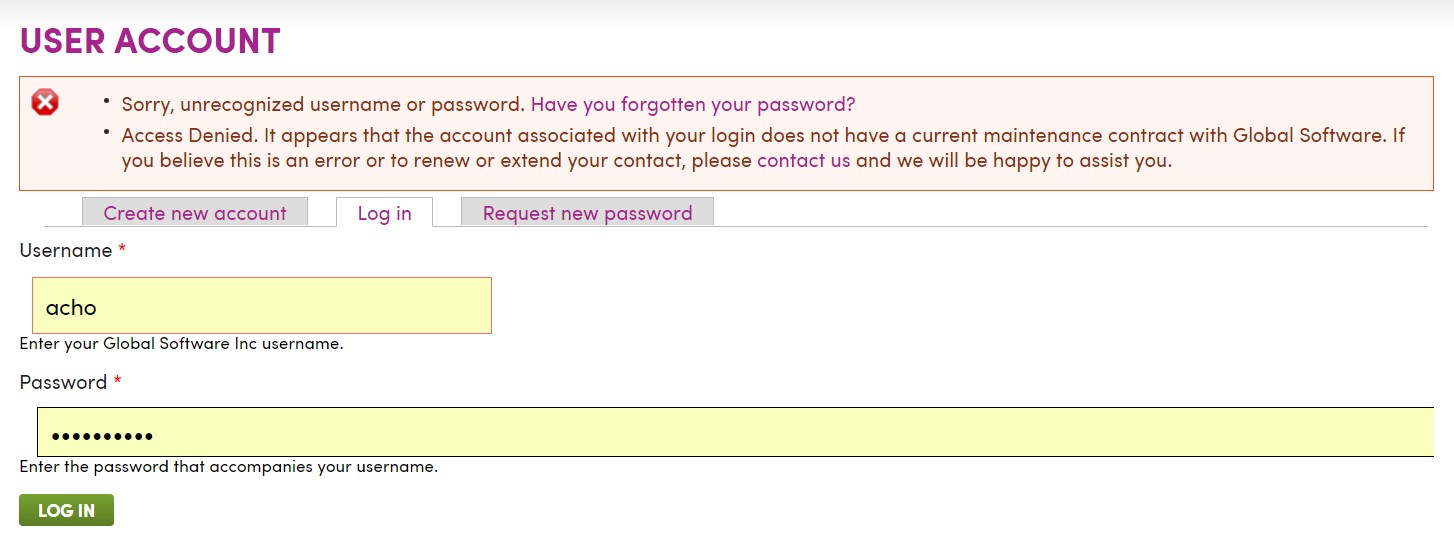The height and width of the screenshot is (542, 1454).
Task: Click 'Sorry, unrecognized username or password' message
Action: click(323, 104)
